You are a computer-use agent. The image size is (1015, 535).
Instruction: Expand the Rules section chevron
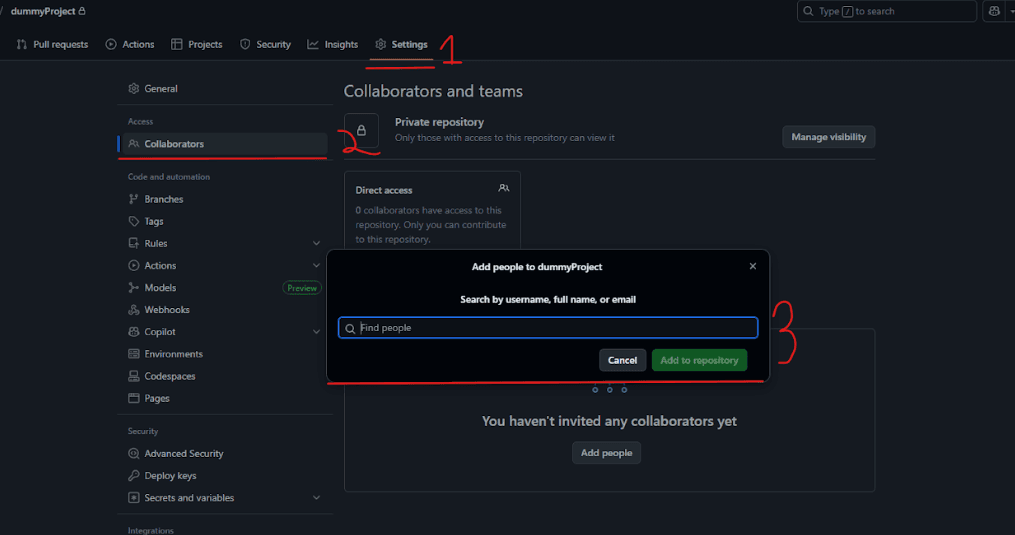pyautogui.click(x=317, y=244)
